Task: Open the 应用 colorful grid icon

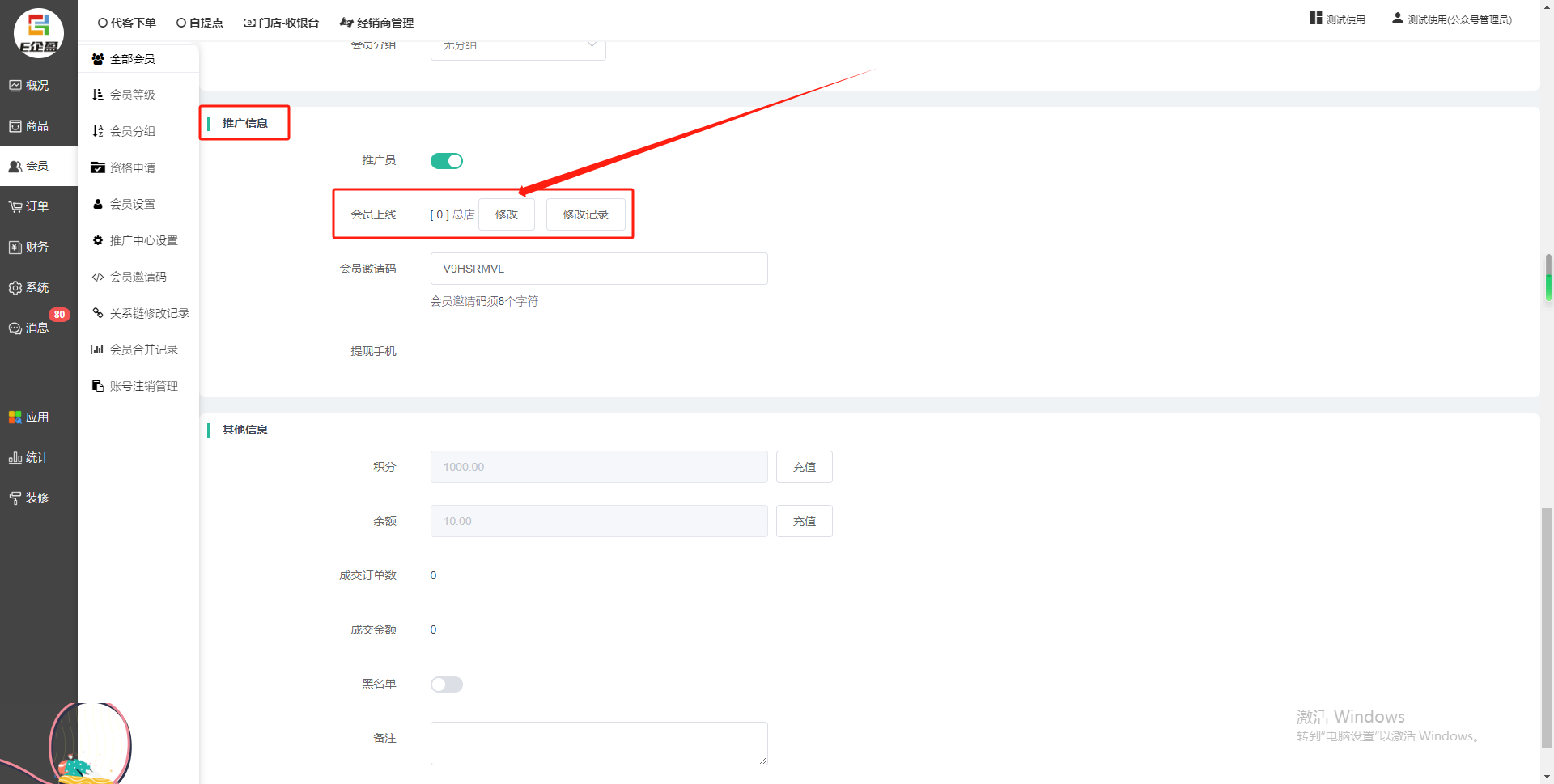Action: coord(15,417)
